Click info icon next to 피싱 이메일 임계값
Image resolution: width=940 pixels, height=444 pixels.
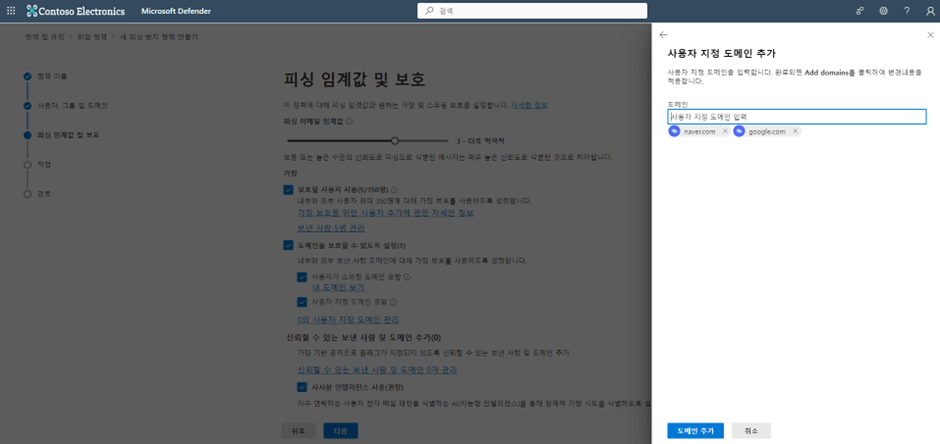pos(349,121)
